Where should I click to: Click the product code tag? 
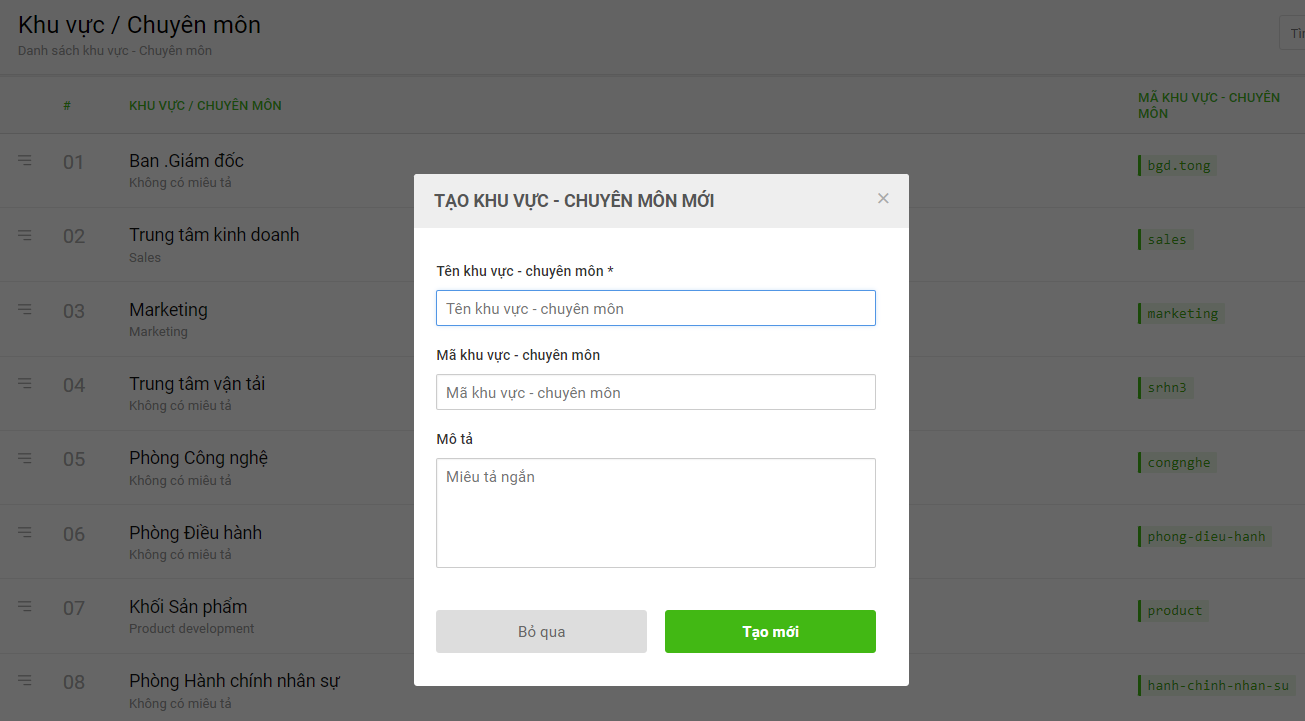tap(1173, 611)
